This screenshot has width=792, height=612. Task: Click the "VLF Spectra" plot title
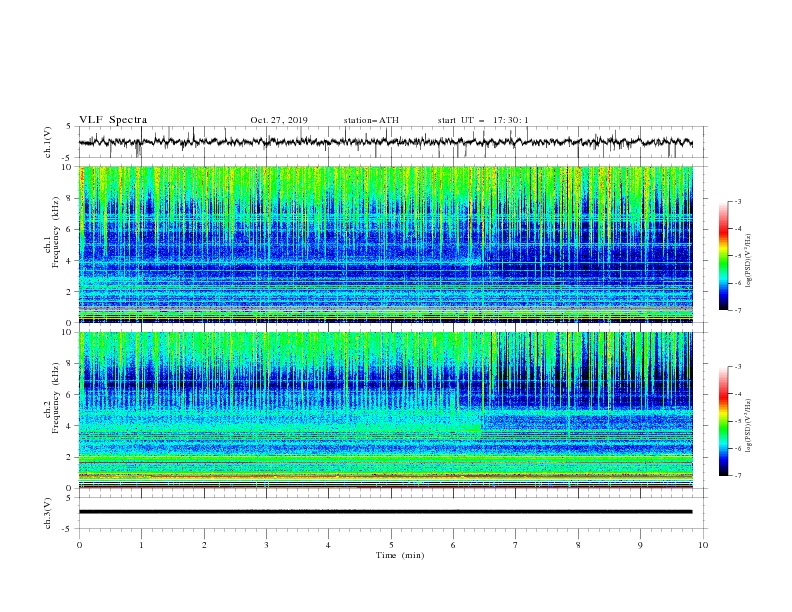(113, 120)
